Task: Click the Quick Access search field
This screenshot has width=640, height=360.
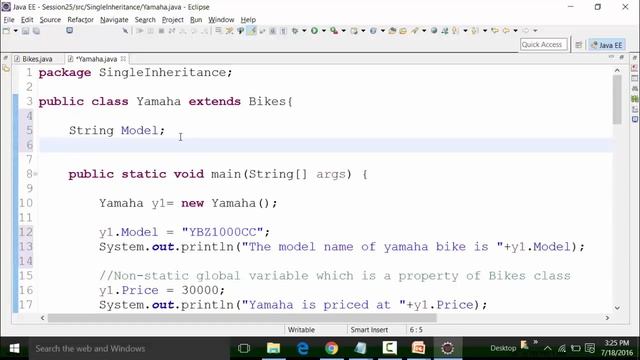Action: coord(543,44)
